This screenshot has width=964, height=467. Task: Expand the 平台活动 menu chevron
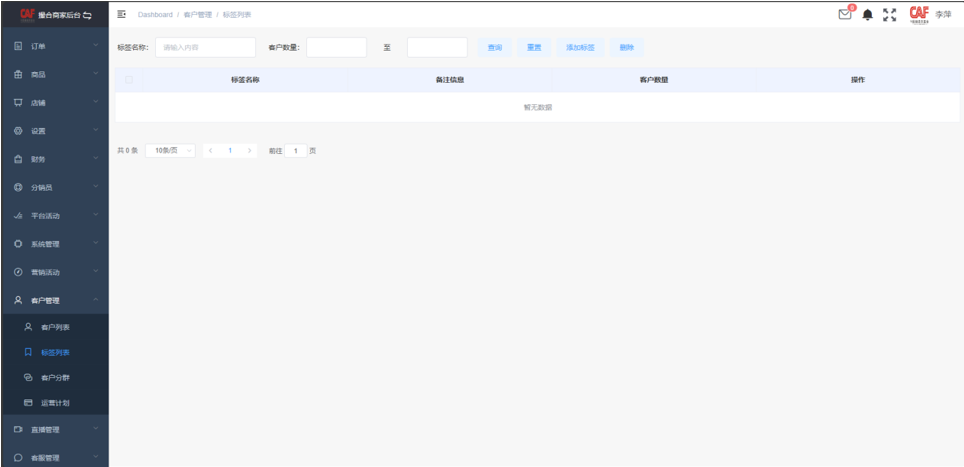96,214
